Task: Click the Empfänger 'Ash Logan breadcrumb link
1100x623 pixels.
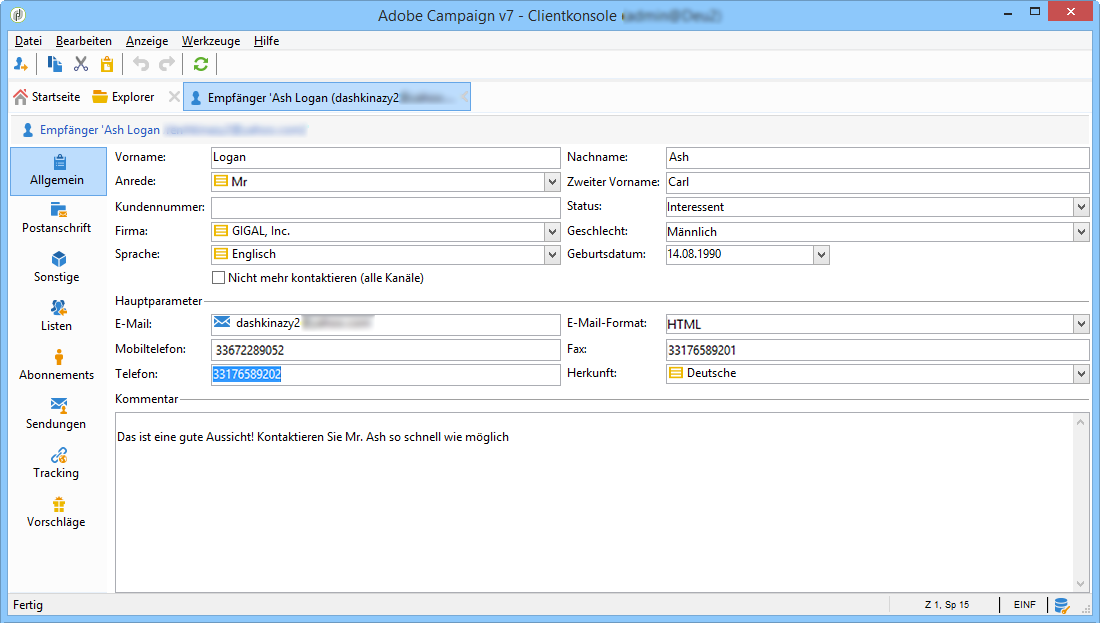Action: [100, 130]
